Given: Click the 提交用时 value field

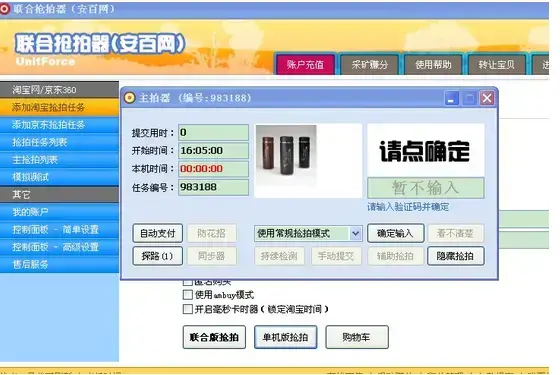Looking at the screenshot, I should 214,132.
